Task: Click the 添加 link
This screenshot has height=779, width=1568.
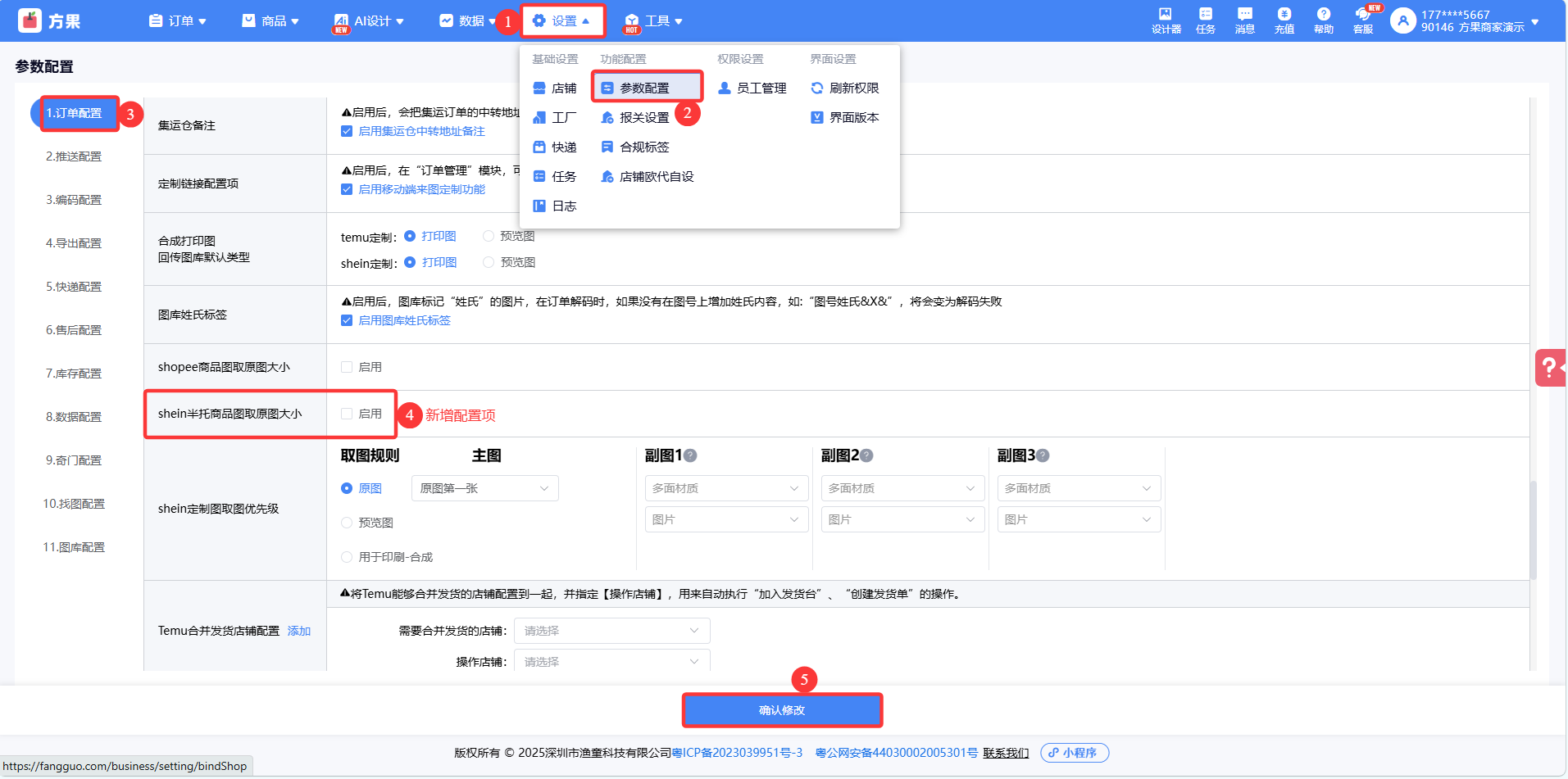Action: (x=299, y=632)
